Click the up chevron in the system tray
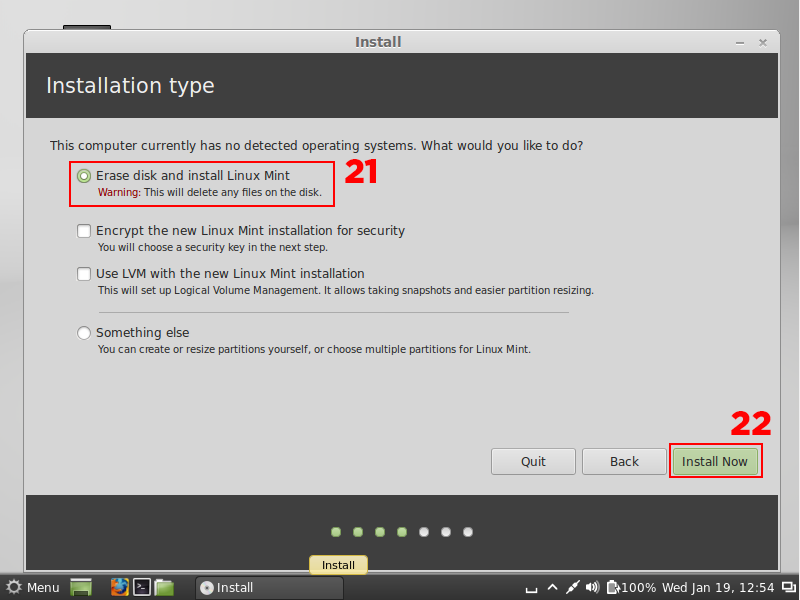This screenshot has height=600, width=800. point(551,587)
